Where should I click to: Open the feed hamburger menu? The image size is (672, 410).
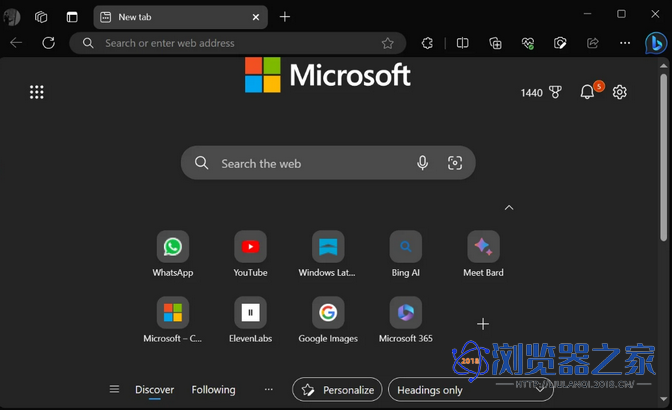click(x=114, y=389)
